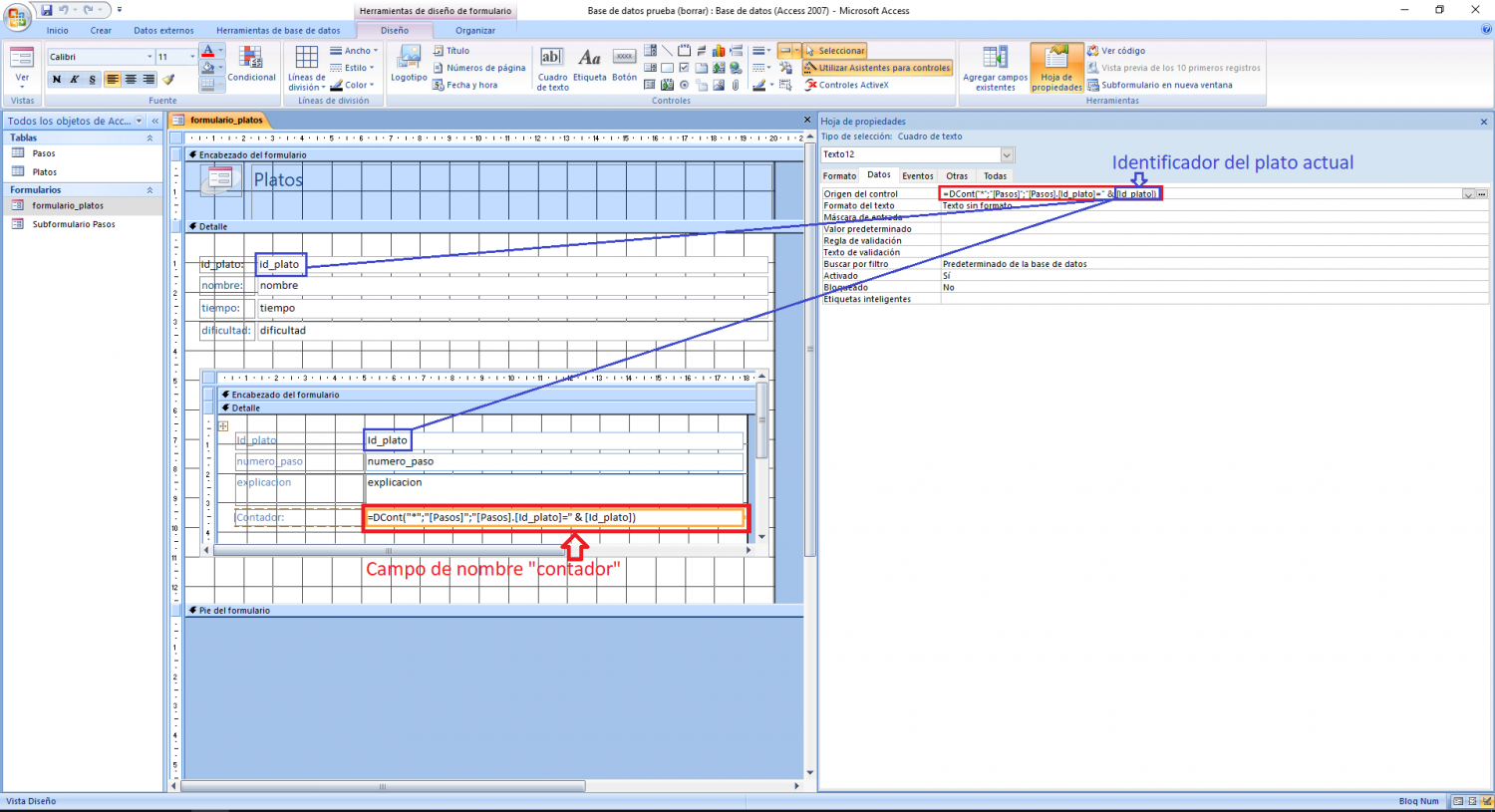Screen dimensions: 1495x812
Task: Select the Cuadro de texto control
Action: 552,68
